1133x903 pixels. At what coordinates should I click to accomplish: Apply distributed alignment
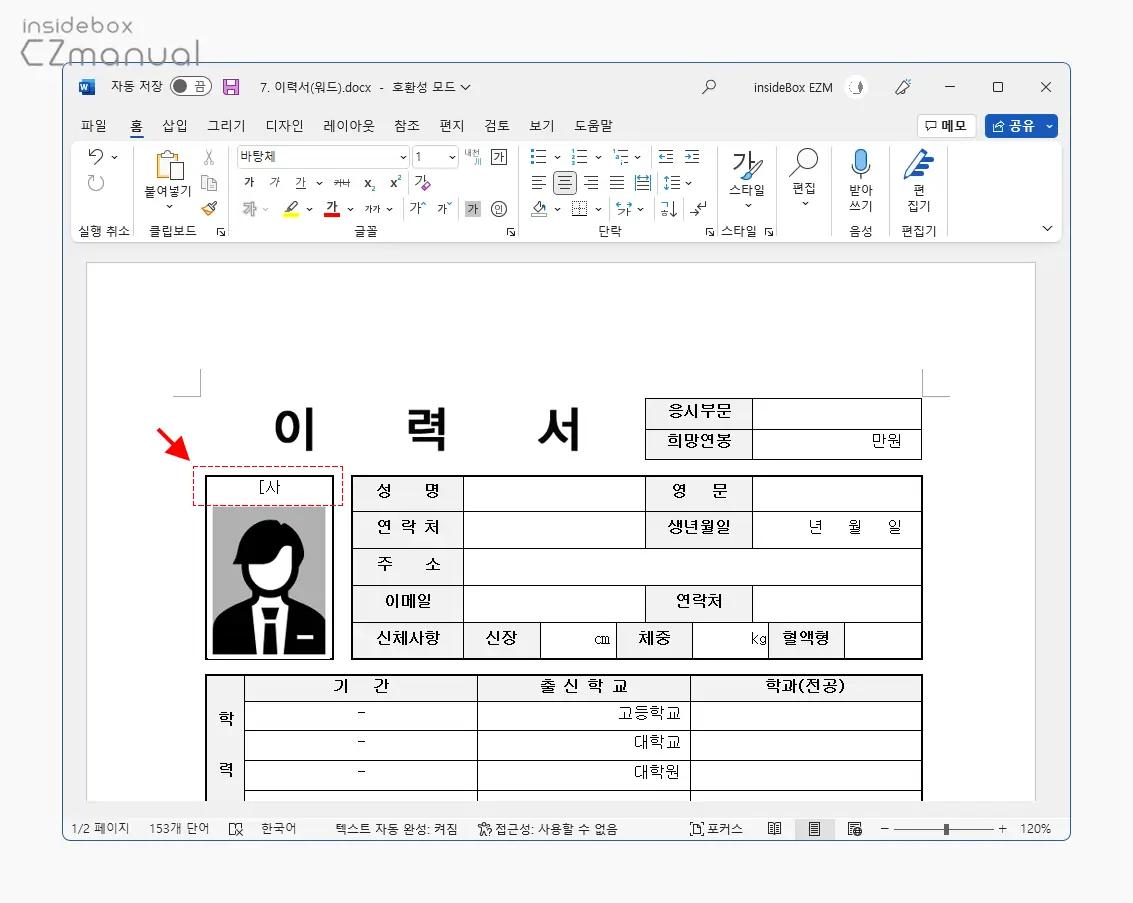642,183
